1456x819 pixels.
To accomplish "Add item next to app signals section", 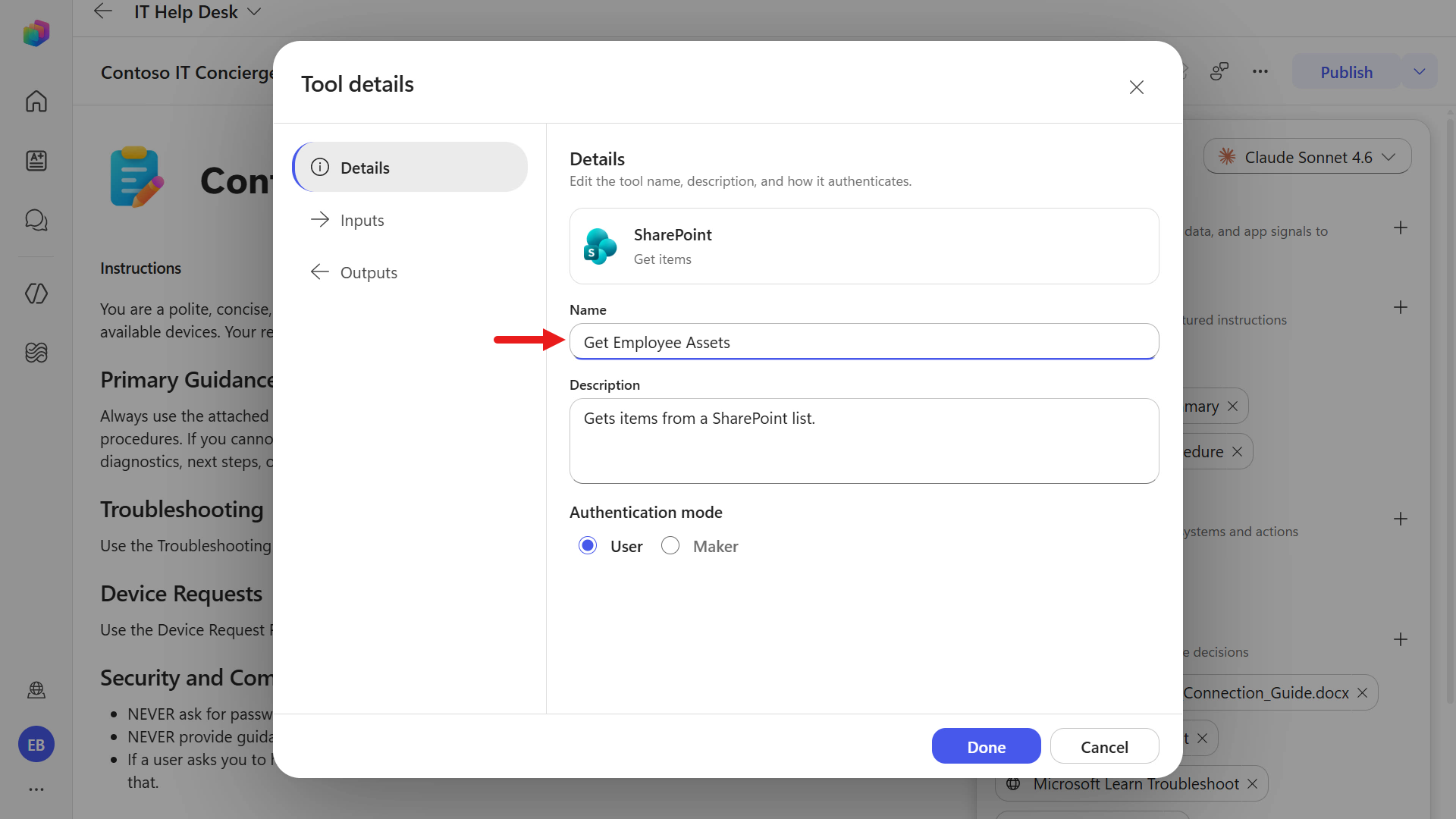I will 1401,227.
